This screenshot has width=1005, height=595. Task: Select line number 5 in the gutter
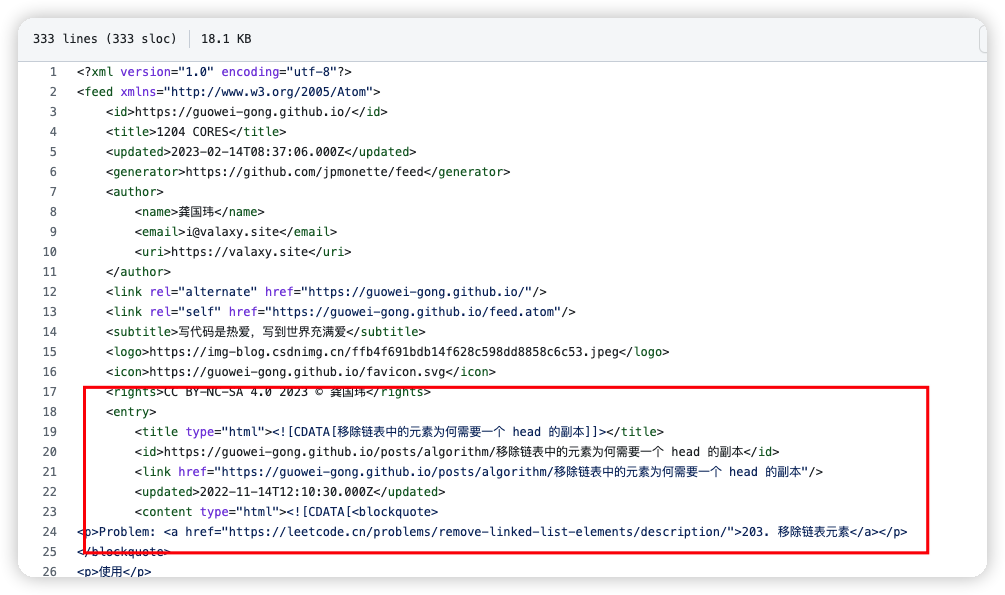pyautogui.click(x=53, y=152)
